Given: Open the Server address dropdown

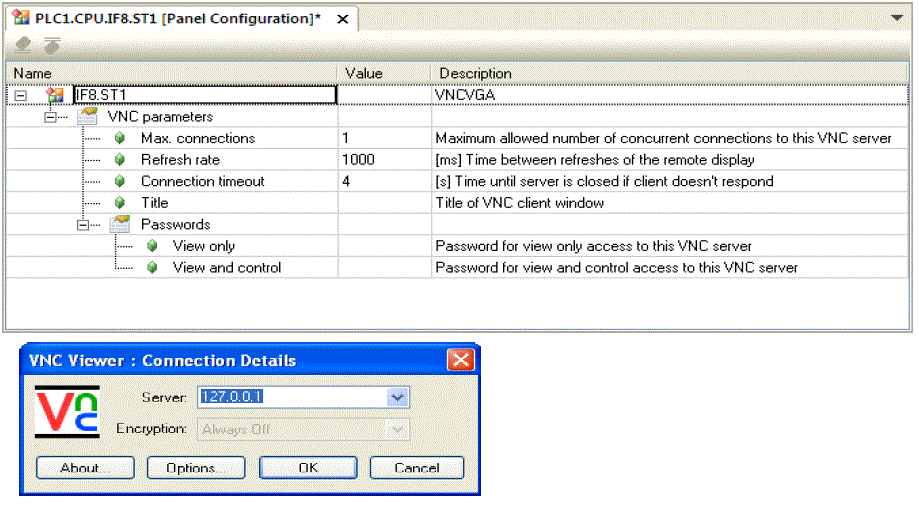Looking at the screenshot, I should point(397,397).
